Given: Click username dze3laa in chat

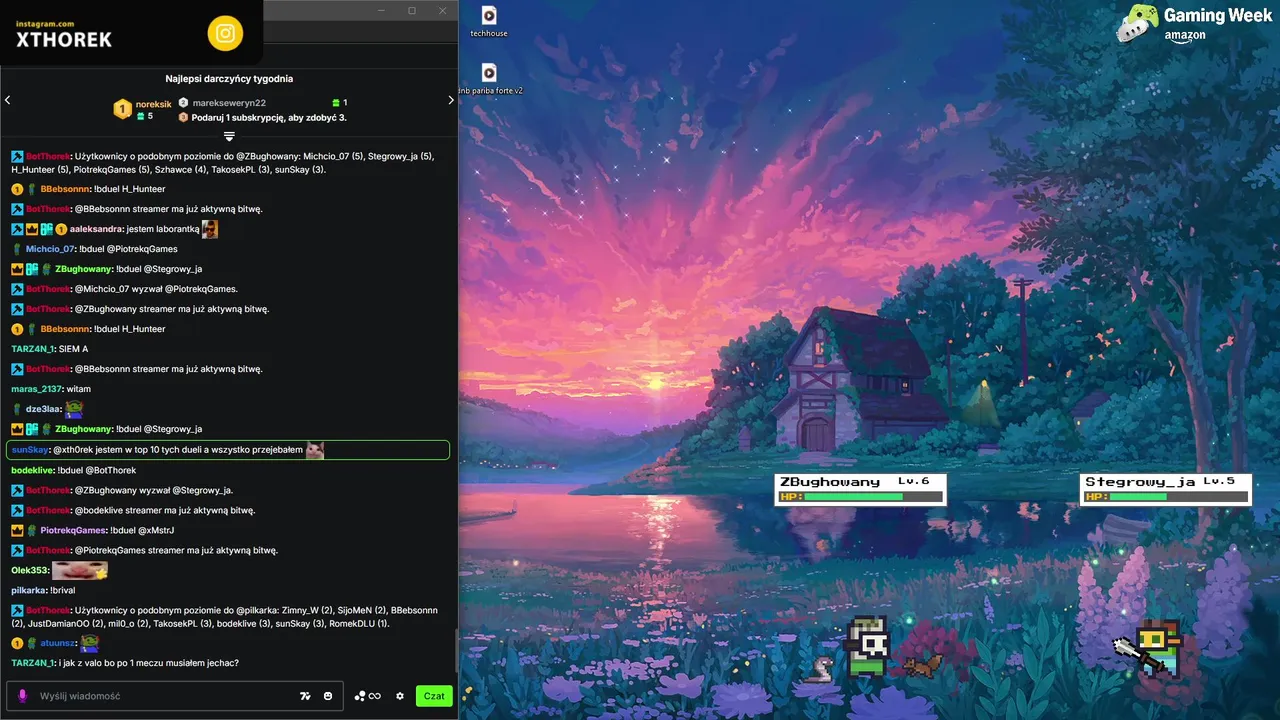Looking at the screenshot, I should [44, 409].
